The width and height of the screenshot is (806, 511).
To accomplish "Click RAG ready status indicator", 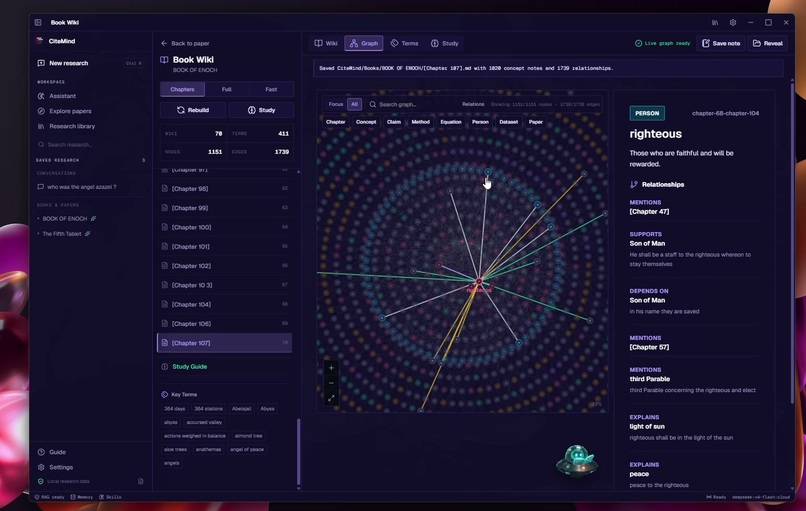I will 50,497.
